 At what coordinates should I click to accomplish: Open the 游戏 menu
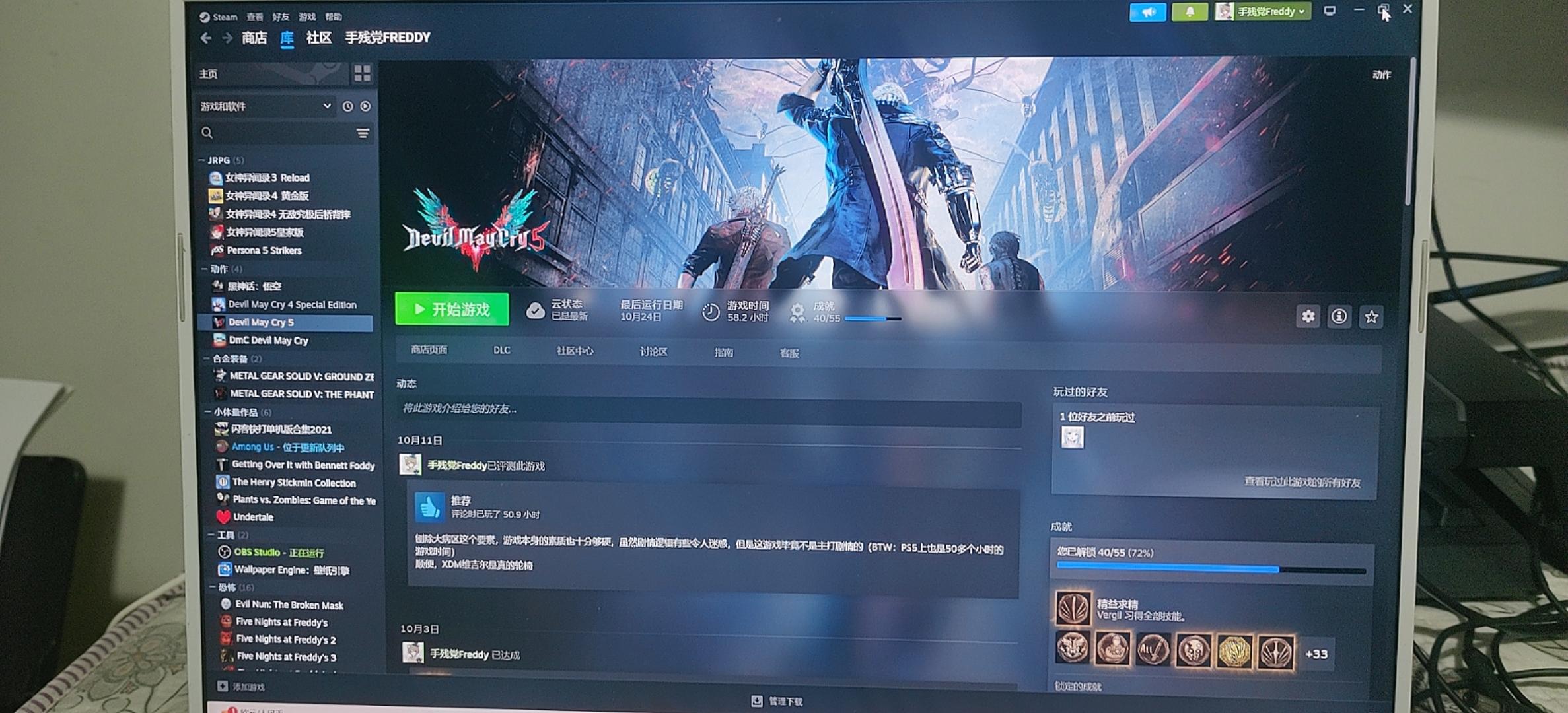point(307,17)
